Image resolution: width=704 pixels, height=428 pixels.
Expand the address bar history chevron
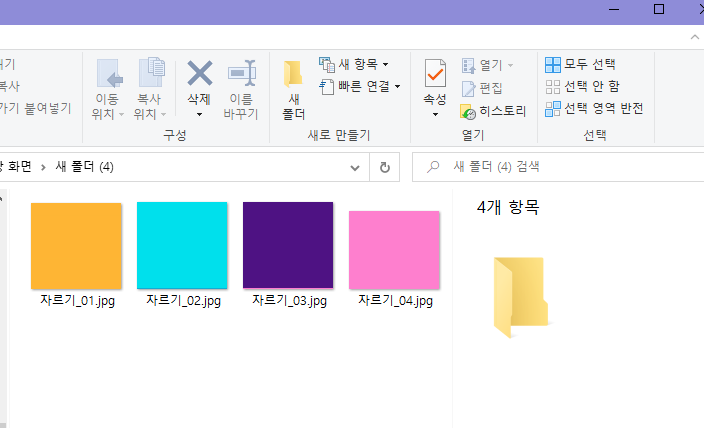point(355,168)
